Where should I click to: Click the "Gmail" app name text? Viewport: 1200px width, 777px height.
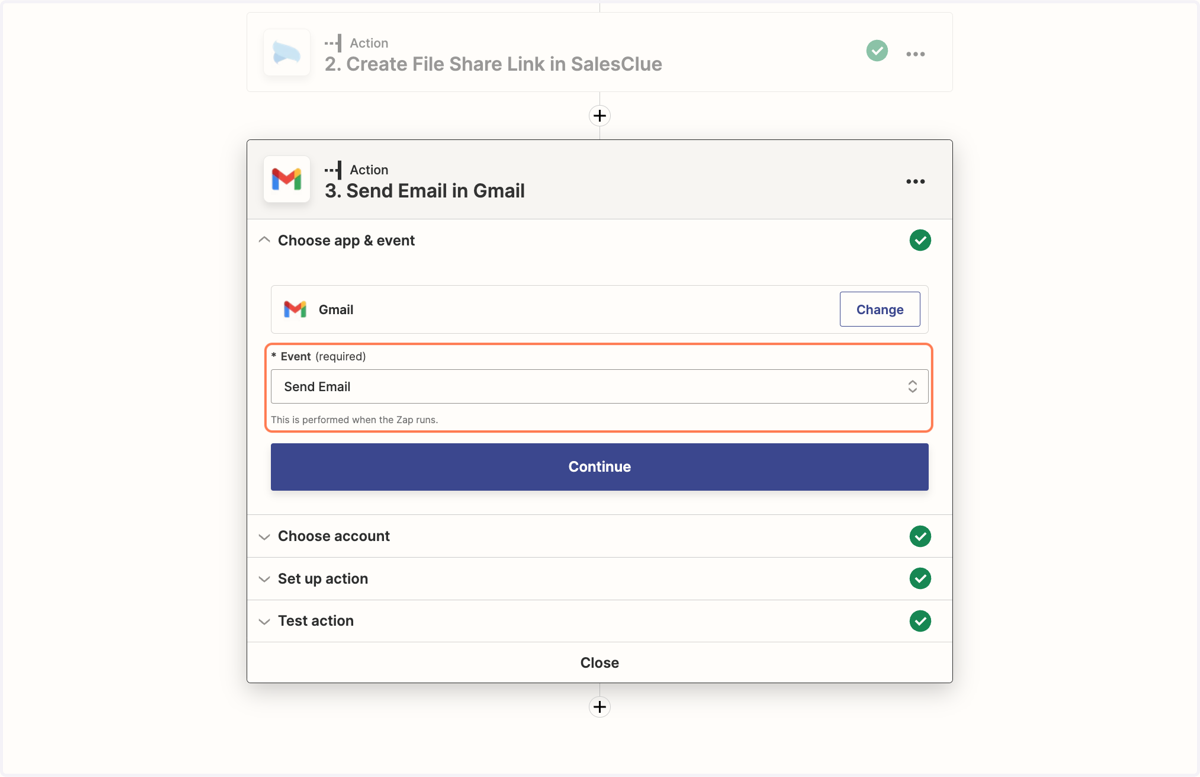click(x=336, y=310)
